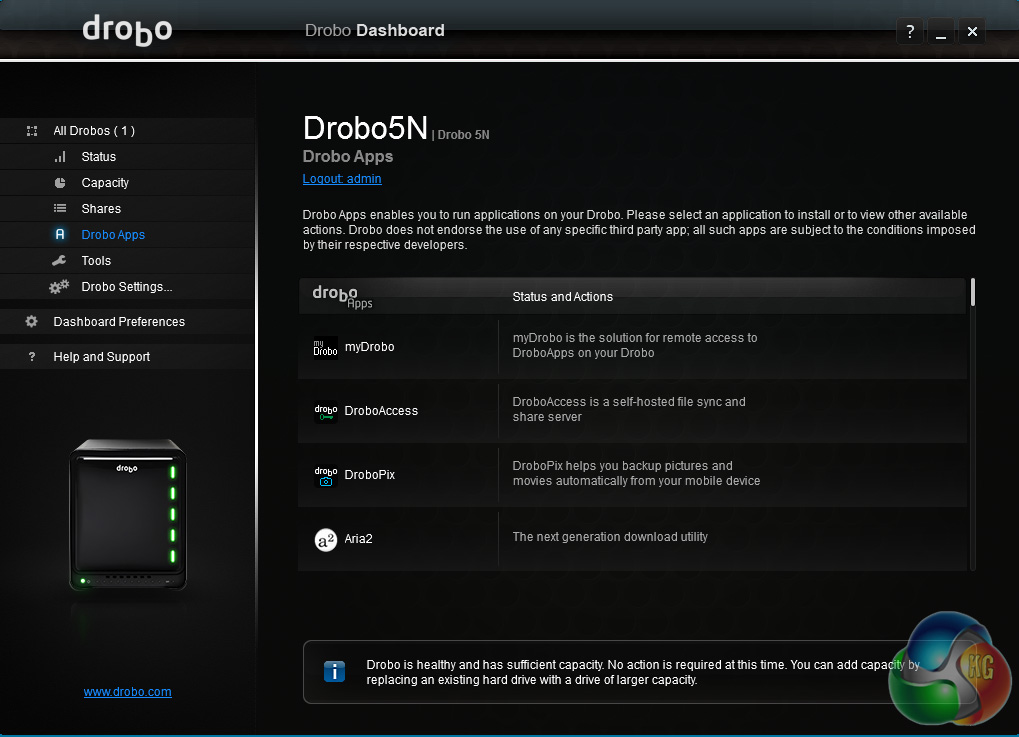Select All Drobos (1) in sidebar
Screen dimensions: 1019x737
[94, 131]
